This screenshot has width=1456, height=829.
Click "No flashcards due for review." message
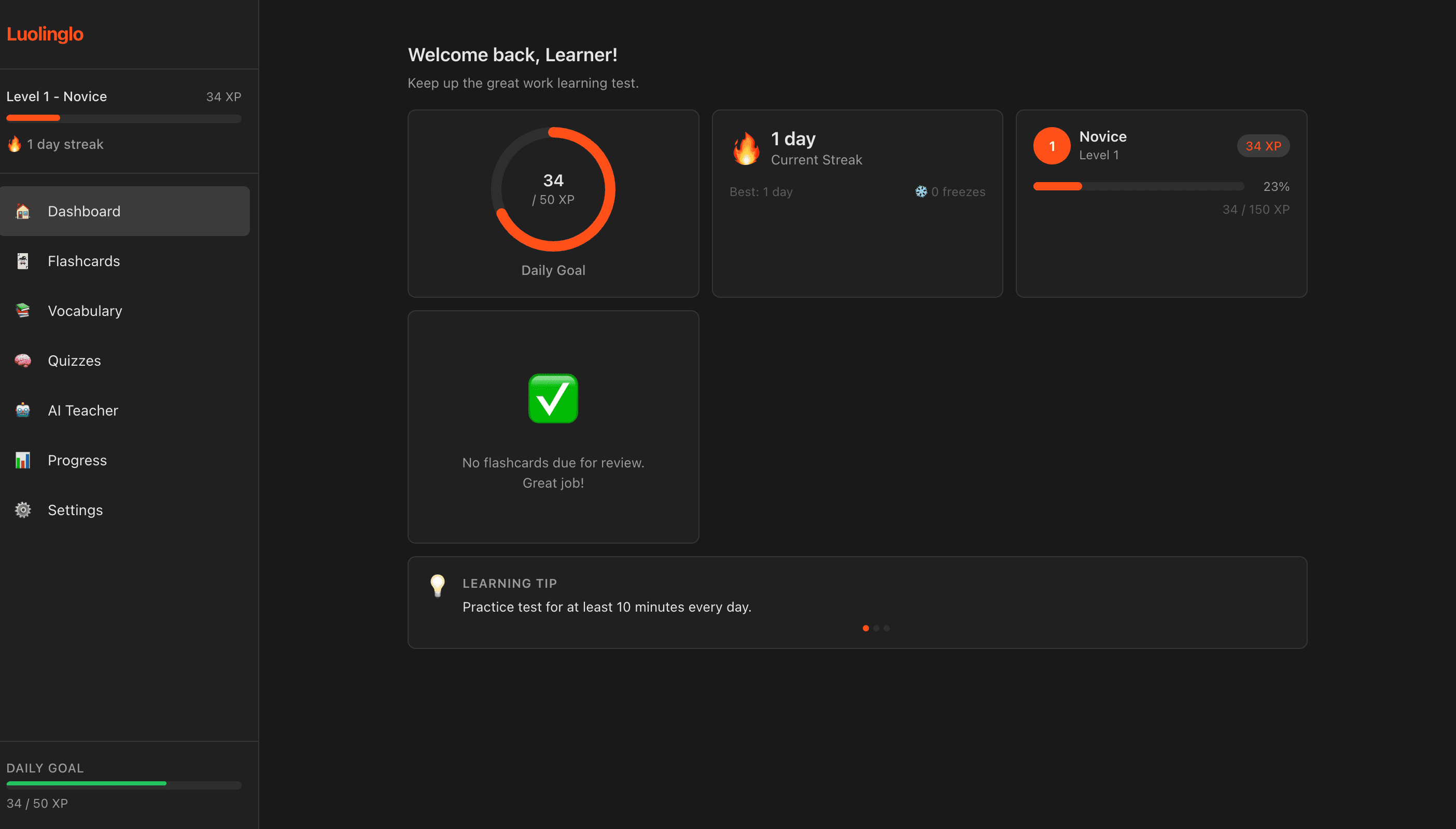[553, 463]
